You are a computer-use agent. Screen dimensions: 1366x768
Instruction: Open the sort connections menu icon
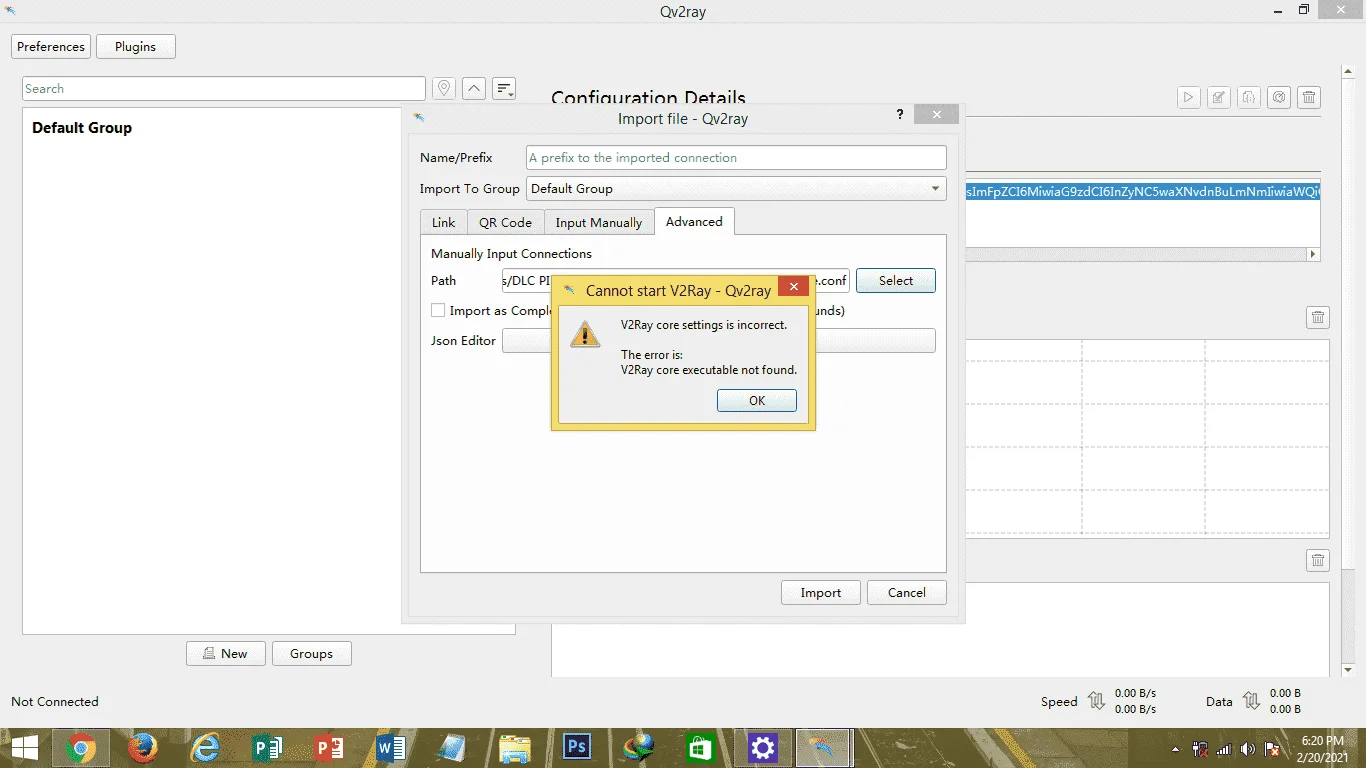coord(504,89)
